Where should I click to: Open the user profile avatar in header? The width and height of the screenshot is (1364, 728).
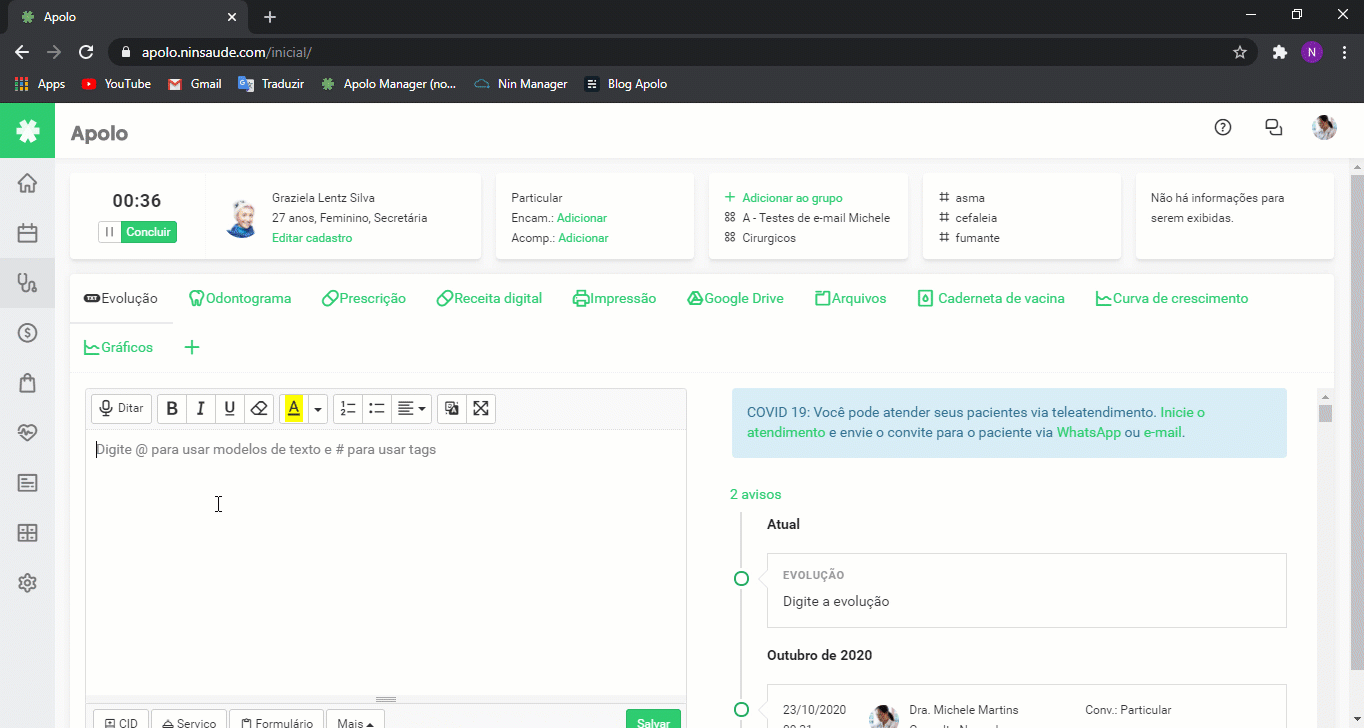point(1324,127)
